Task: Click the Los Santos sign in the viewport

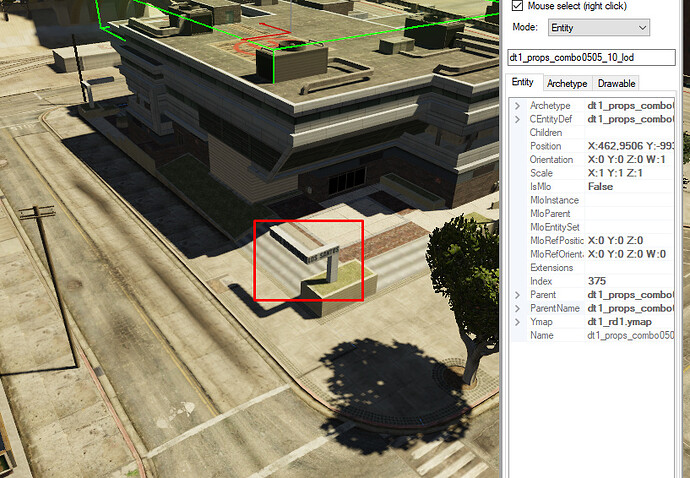Action: [x=323, y=256]
